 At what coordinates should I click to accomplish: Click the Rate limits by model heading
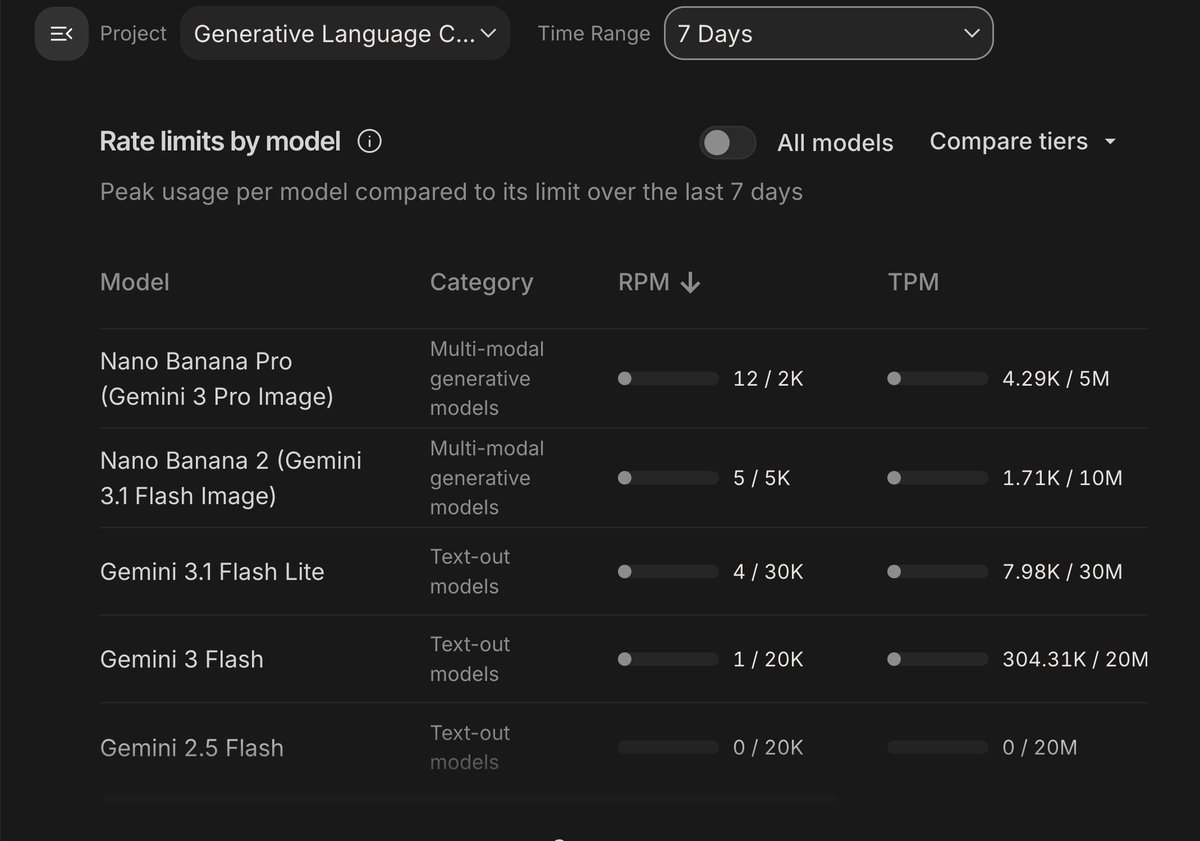click(220, 142)
